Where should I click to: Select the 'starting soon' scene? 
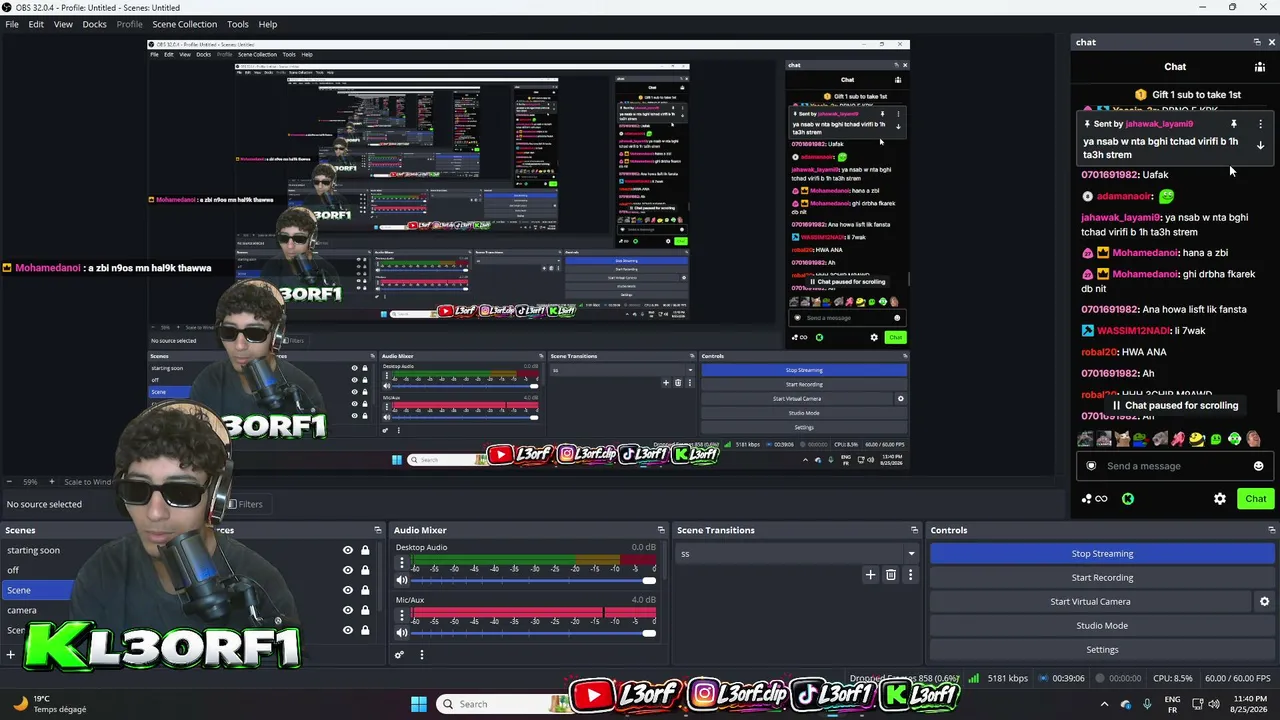34,550
